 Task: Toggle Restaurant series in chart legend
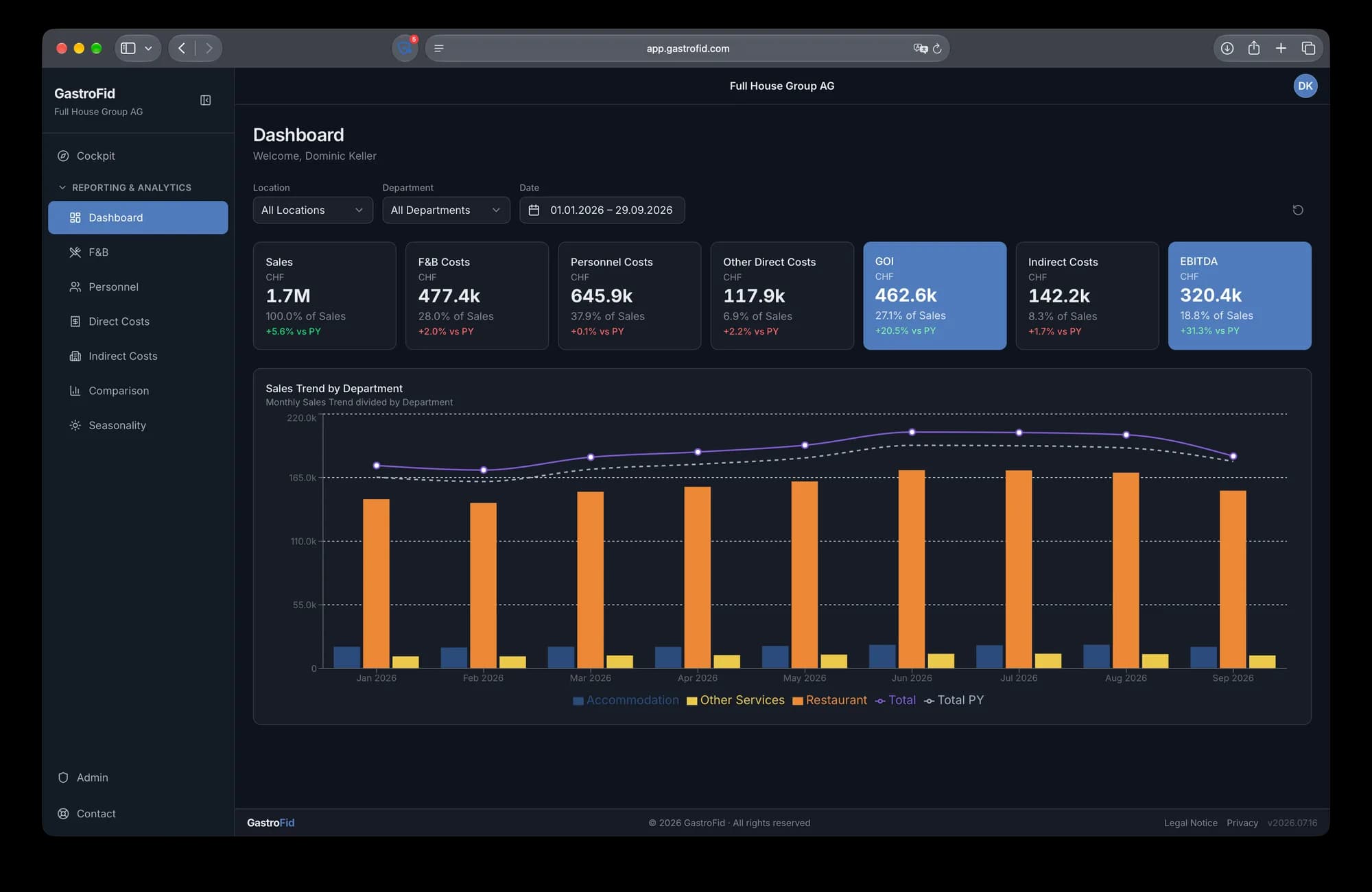tap(830, 700)
